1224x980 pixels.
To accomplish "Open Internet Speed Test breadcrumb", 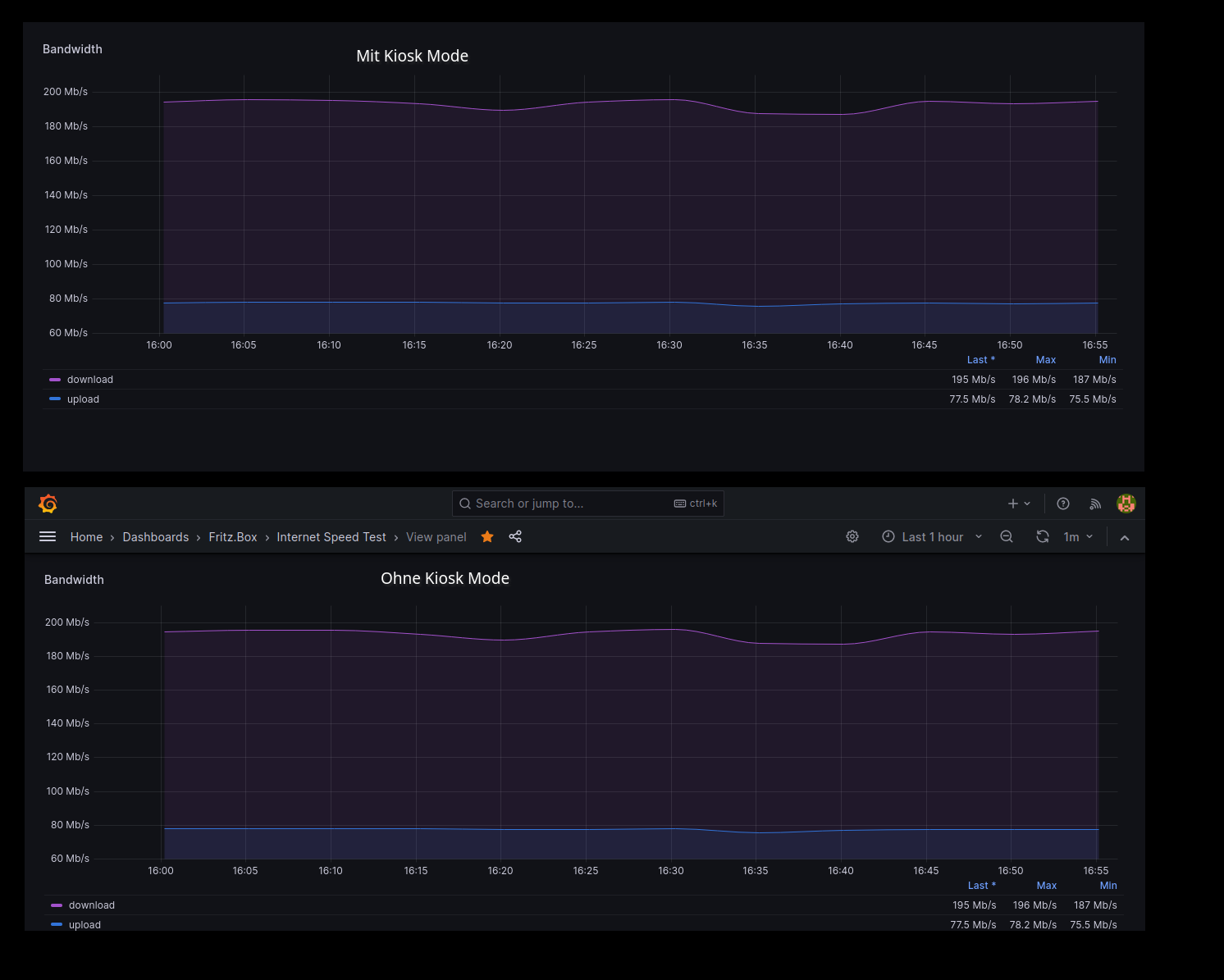I will (331, 537).
